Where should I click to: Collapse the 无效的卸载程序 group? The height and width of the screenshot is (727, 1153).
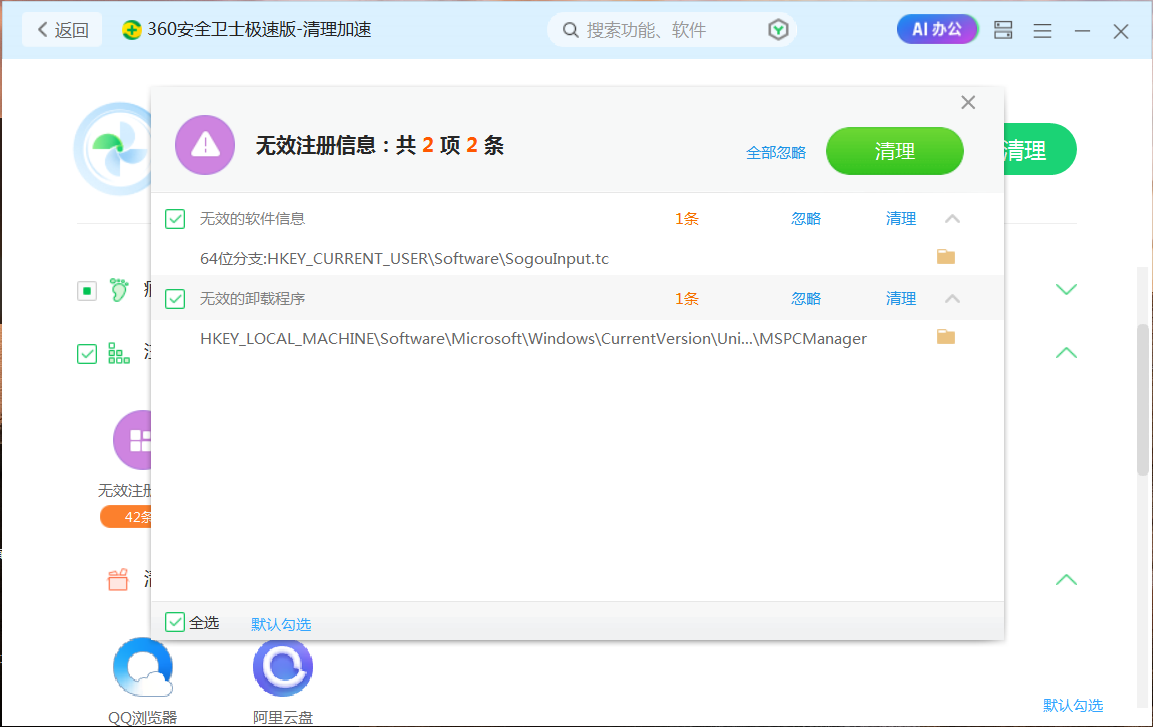pos(952,298)
